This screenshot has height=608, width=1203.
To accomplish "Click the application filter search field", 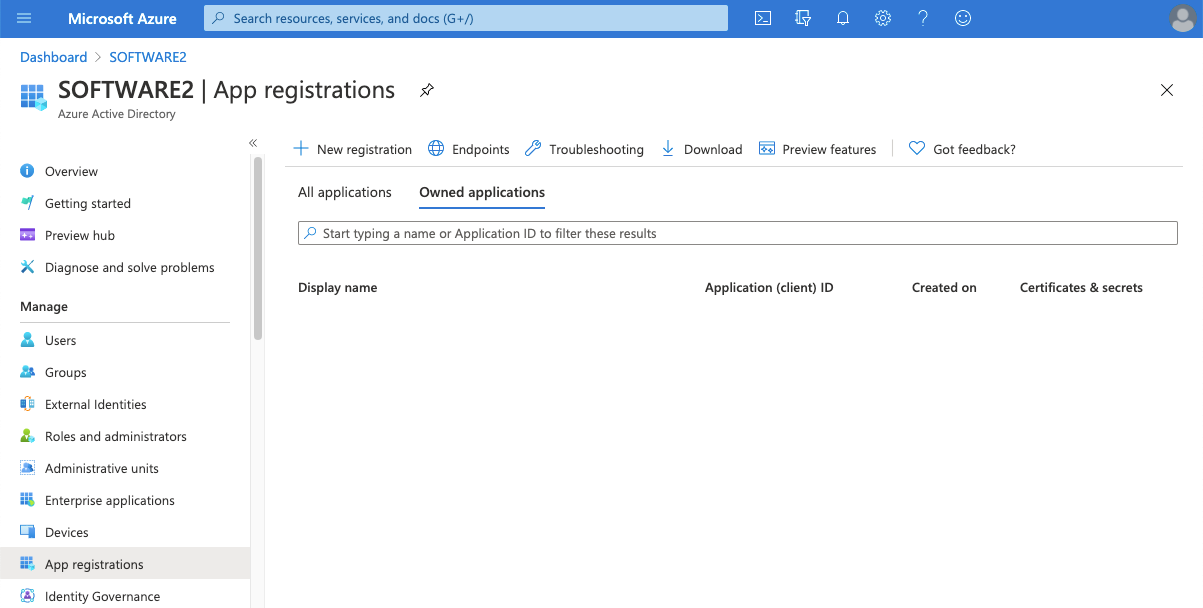I will [737, 233].
